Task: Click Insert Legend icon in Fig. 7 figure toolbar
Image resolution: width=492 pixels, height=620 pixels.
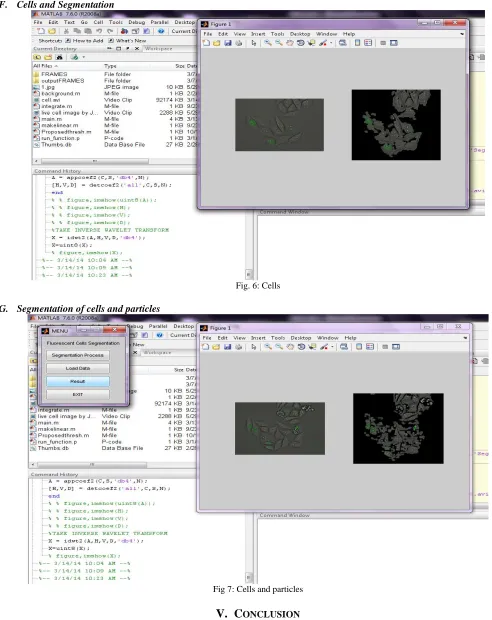Action: [x=370, y=347]
